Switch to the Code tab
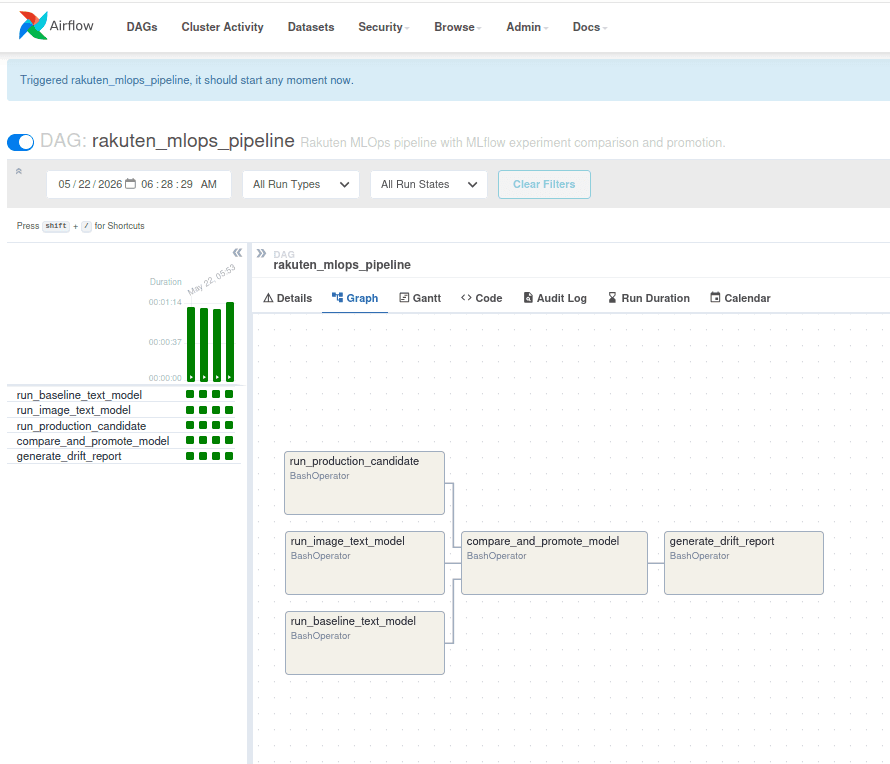 tap(481, 298)
